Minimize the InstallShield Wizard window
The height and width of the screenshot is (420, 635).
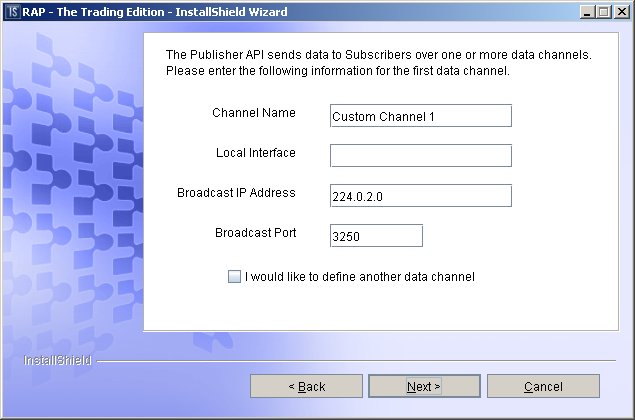[x=587, y=12]
